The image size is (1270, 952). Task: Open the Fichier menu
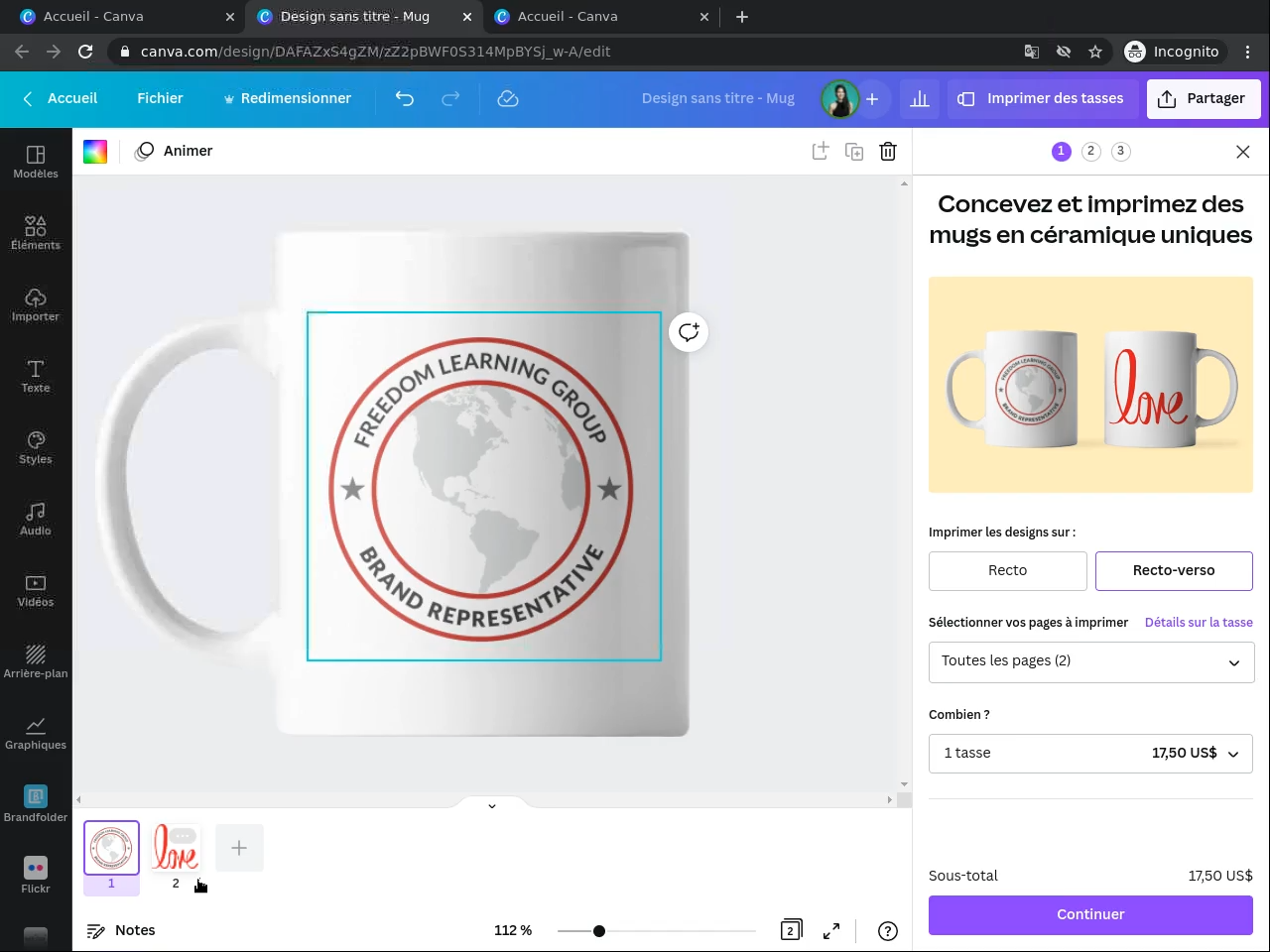point(160,98)
